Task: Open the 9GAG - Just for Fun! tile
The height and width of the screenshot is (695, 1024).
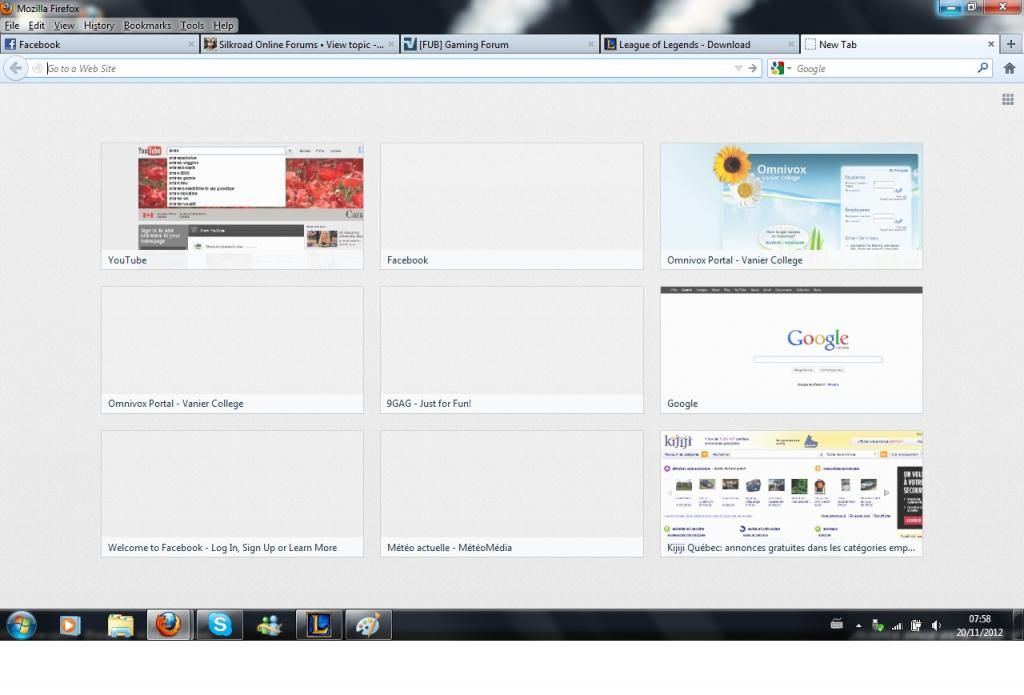Action: 511,349
